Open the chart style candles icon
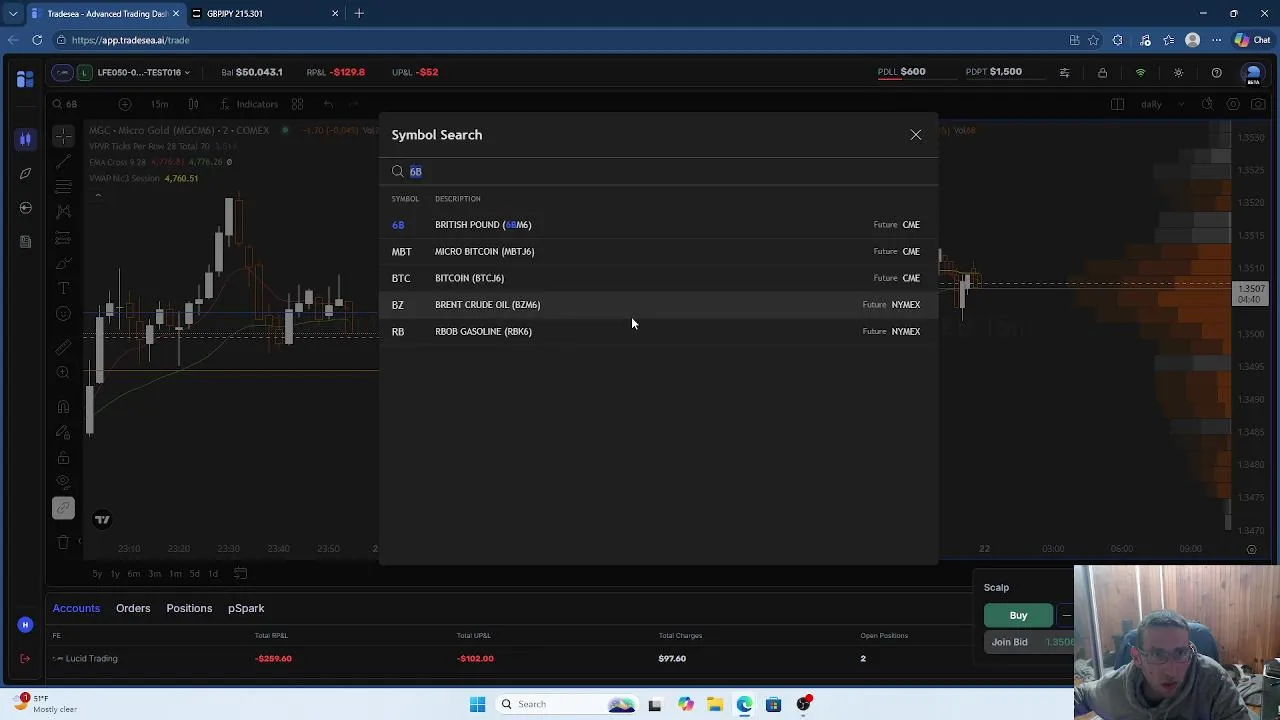The height and width of the screenshot is (720, 1280). coord(193,104)
